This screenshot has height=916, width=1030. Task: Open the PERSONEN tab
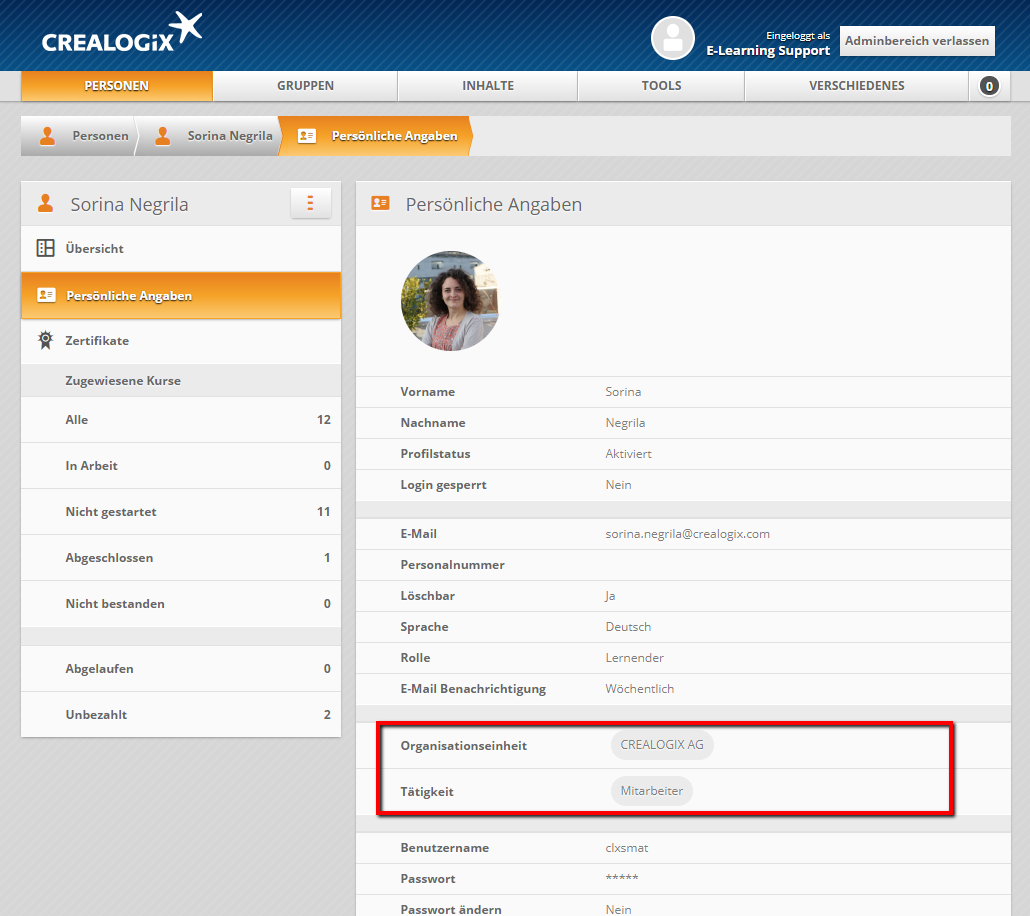117,86
